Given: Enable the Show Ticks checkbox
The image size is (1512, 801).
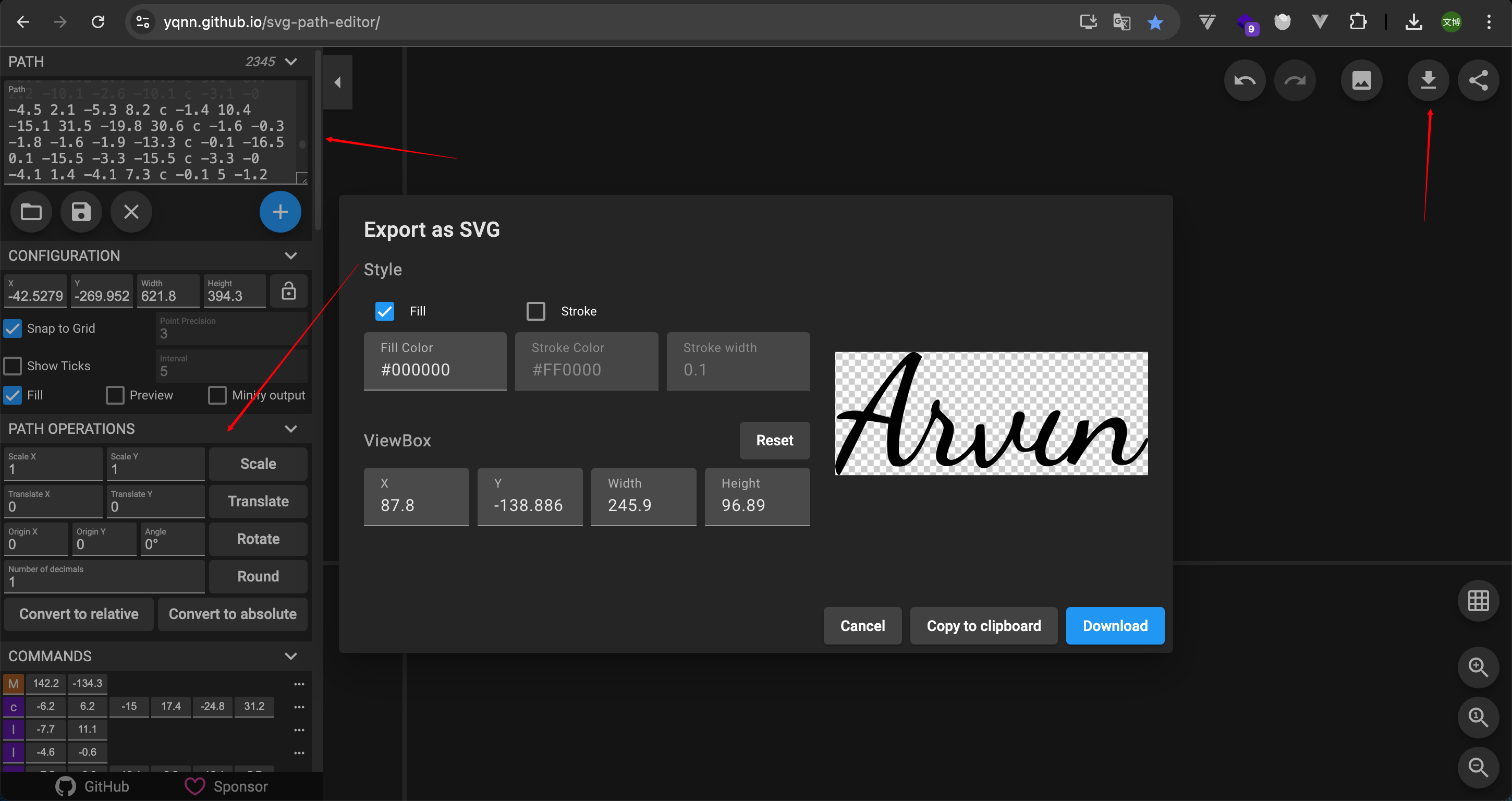Looking at the screenshot, I should [13, 366].
